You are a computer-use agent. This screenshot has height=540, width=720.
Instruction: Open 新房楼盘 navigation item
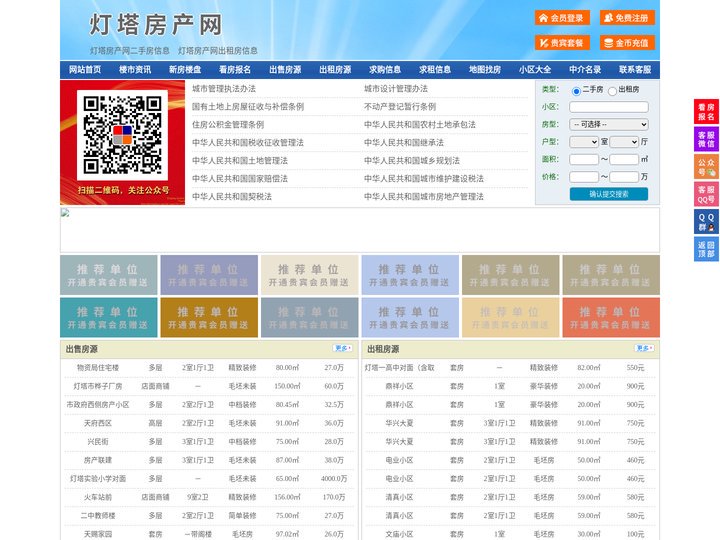tap(185, 70)
